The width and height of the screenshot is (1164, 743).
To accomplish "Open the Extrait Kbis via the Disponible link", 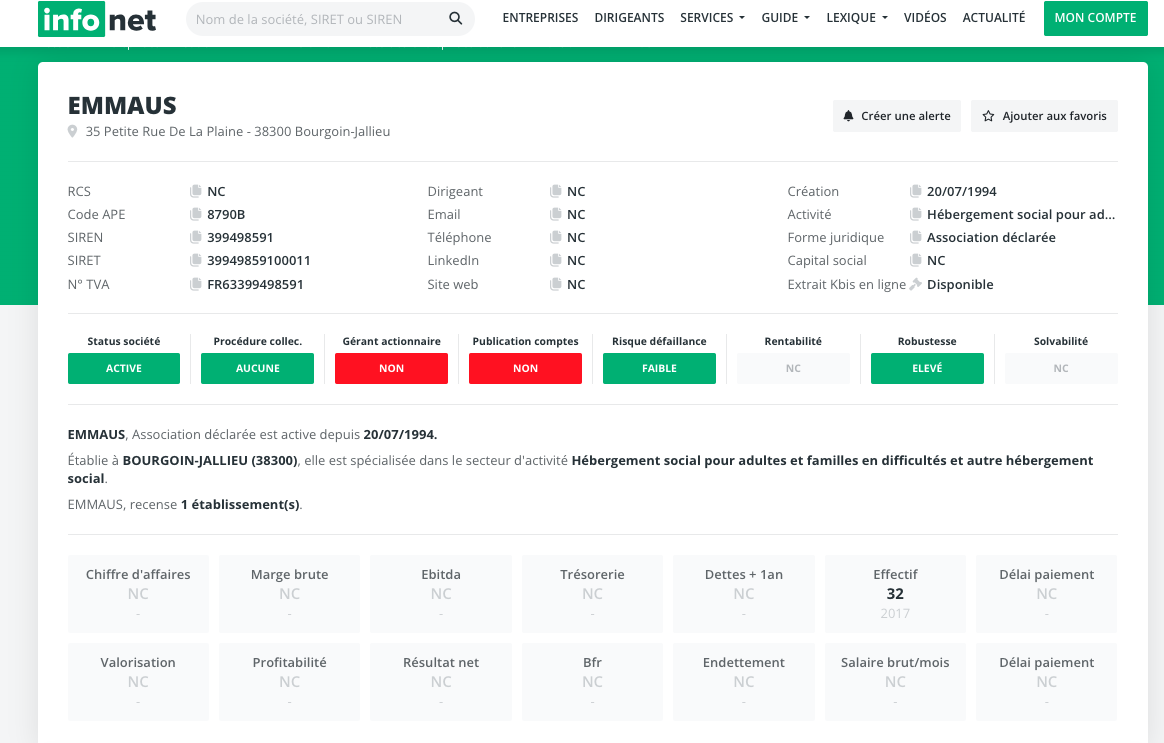I will (962, 284).
